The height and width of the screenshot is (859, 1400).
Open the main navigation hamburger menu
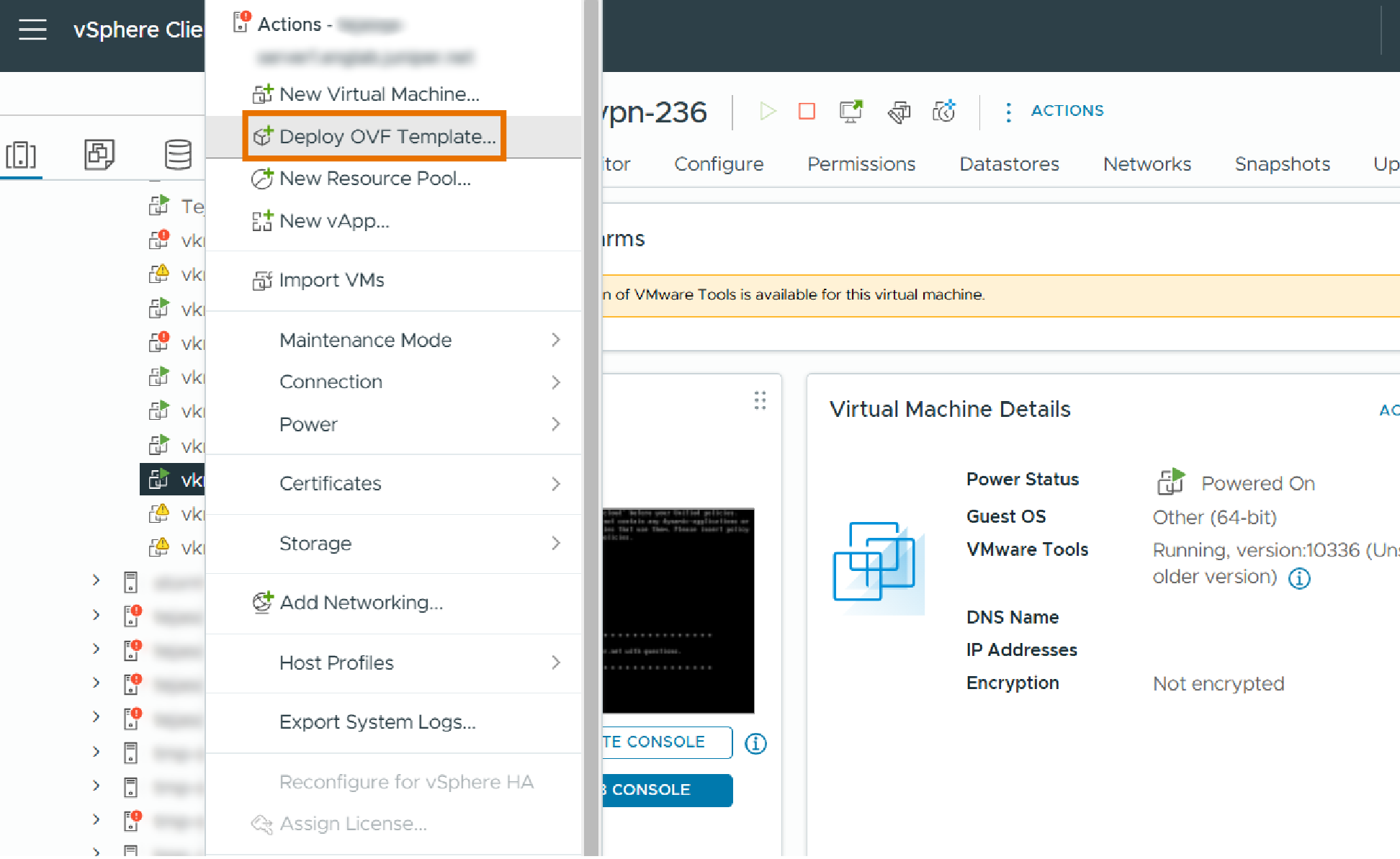pos(32,30)
